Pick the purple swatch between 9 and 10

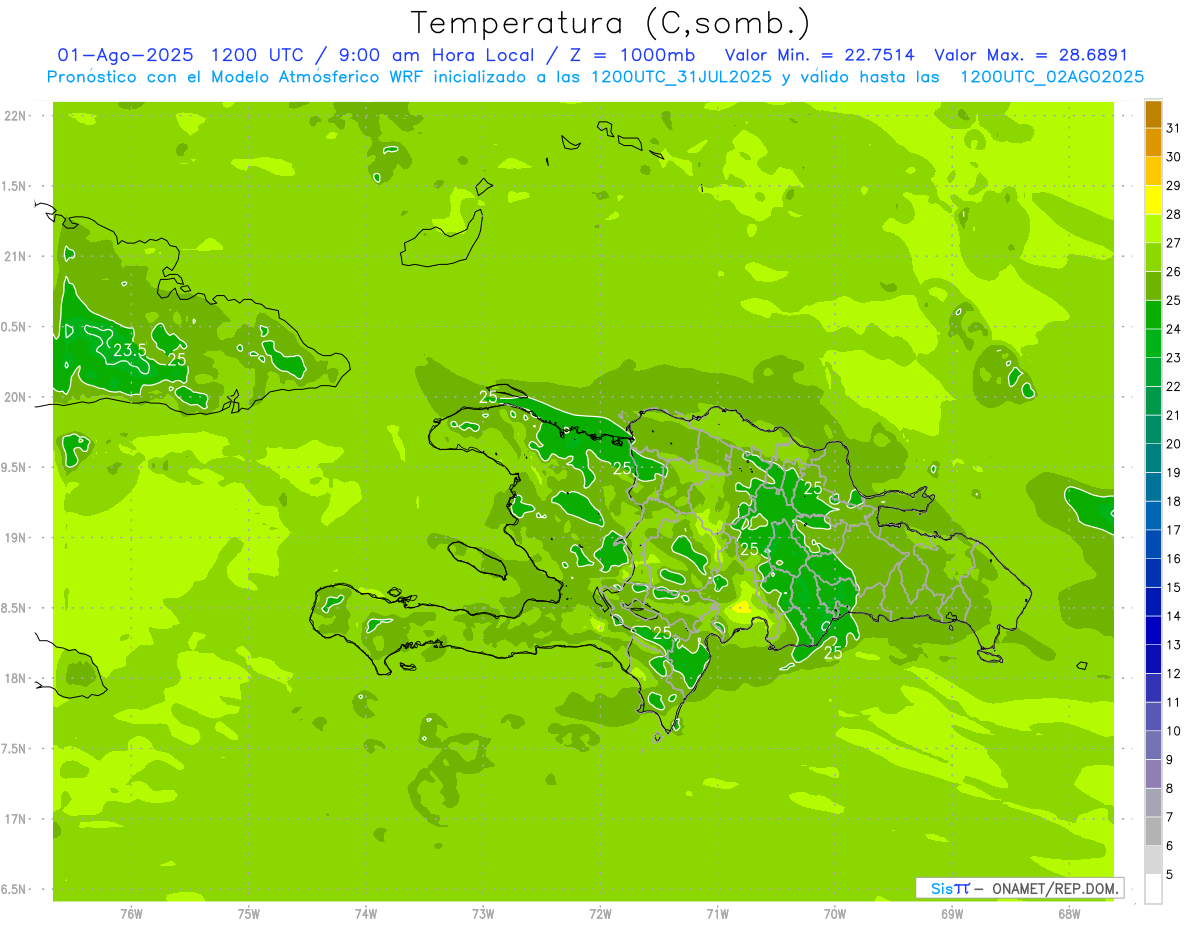(x=1153, y=745)
